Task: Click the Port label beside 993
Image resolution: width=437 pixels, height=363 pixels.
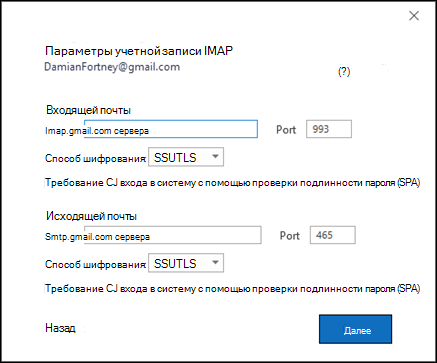Action: tap(286, 130)
